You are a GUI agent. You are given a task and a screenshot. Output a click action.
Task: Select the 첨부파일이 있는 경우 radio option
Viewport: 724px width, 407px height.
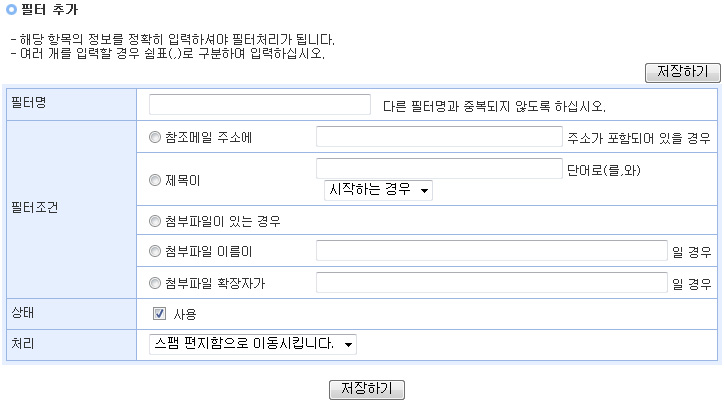coord(154,221)
